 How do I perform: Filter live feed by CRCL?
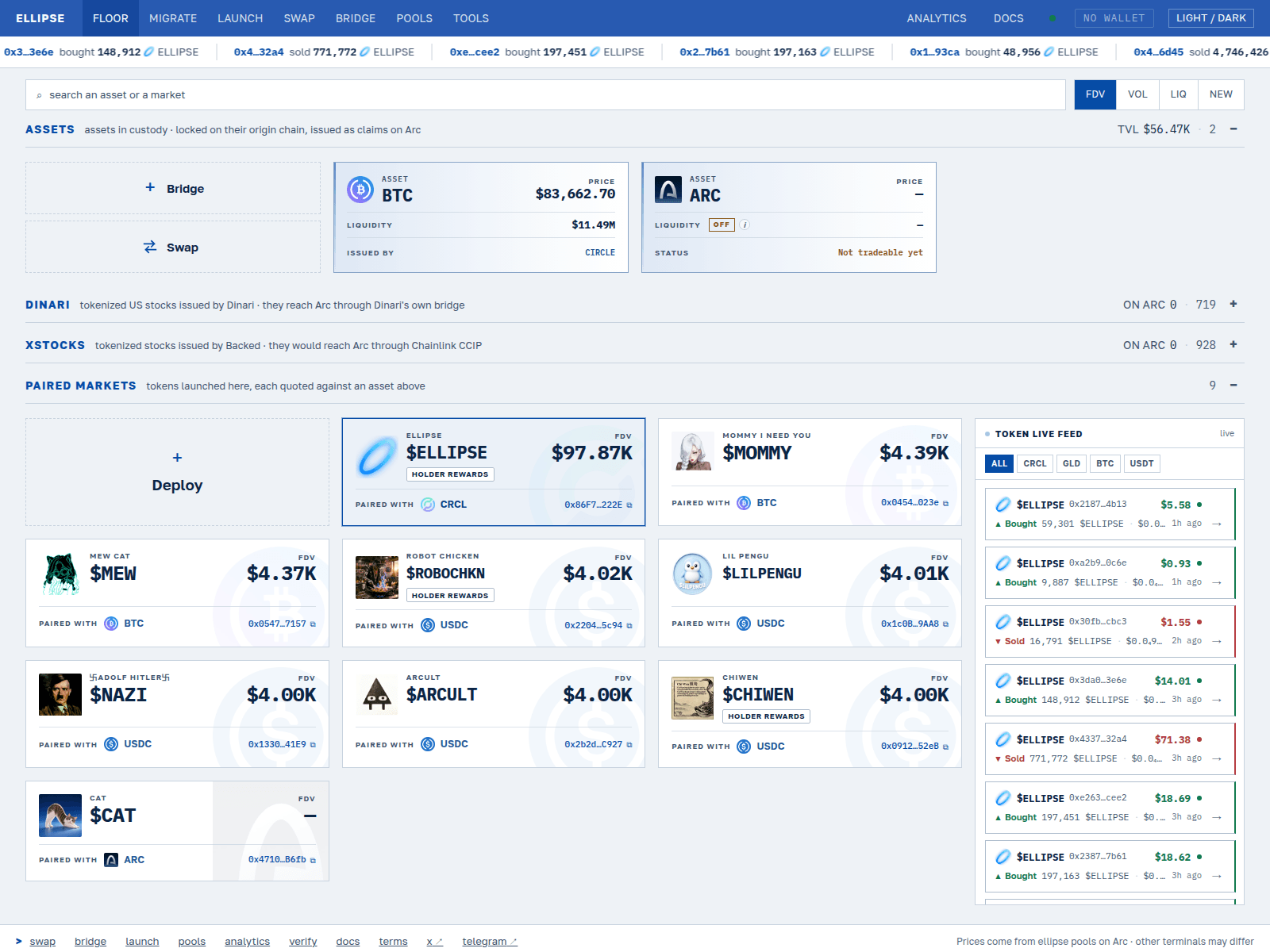[1035, 463]
